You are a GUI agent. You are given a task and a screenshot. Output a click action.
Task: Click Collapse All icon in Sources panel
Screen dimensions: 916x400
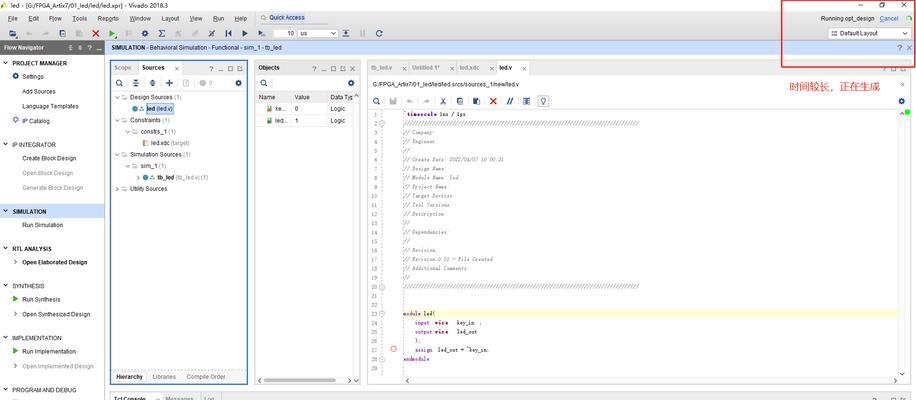point(136,84)
